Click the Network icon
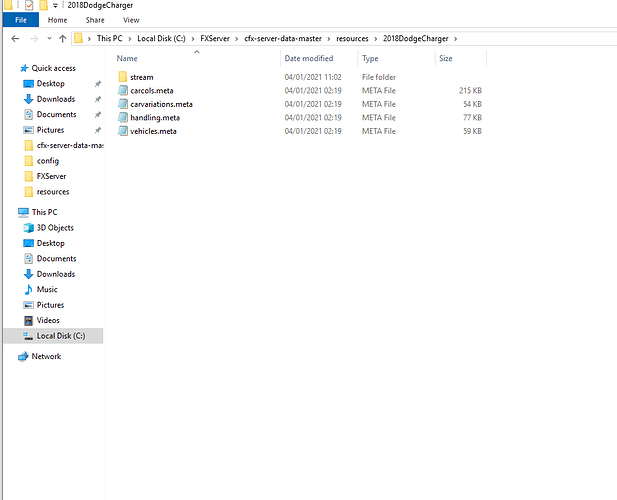 tap(23, 356)
